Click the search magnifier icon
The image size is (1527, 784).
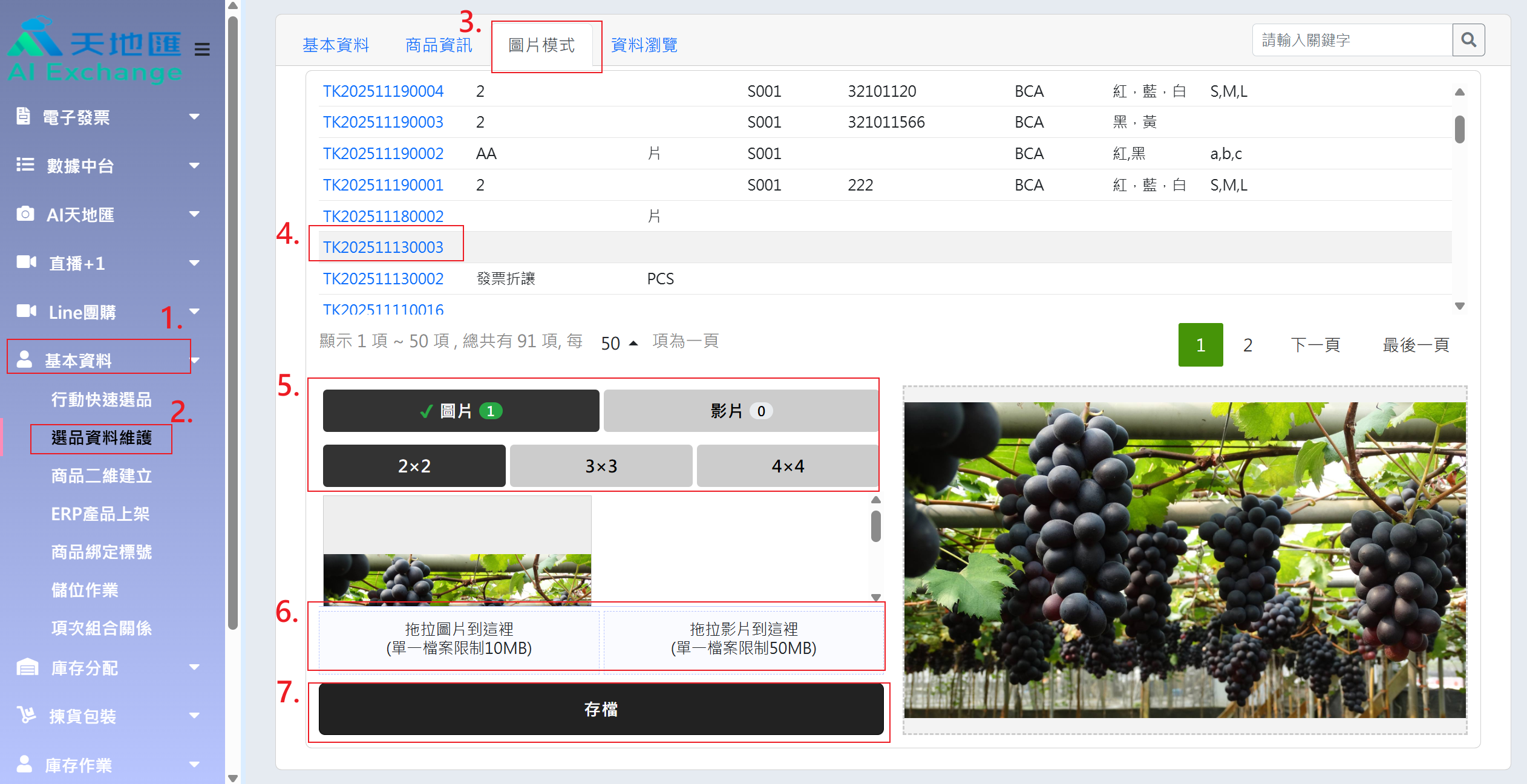click(1468, 40)
